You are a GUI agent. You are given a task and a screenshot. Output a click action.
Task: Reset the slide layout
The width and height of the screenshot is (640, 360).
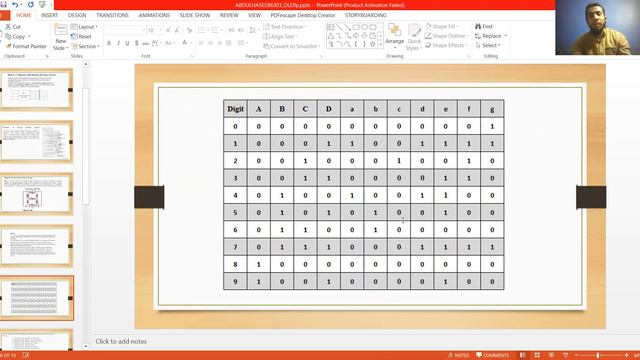[81, 36]
